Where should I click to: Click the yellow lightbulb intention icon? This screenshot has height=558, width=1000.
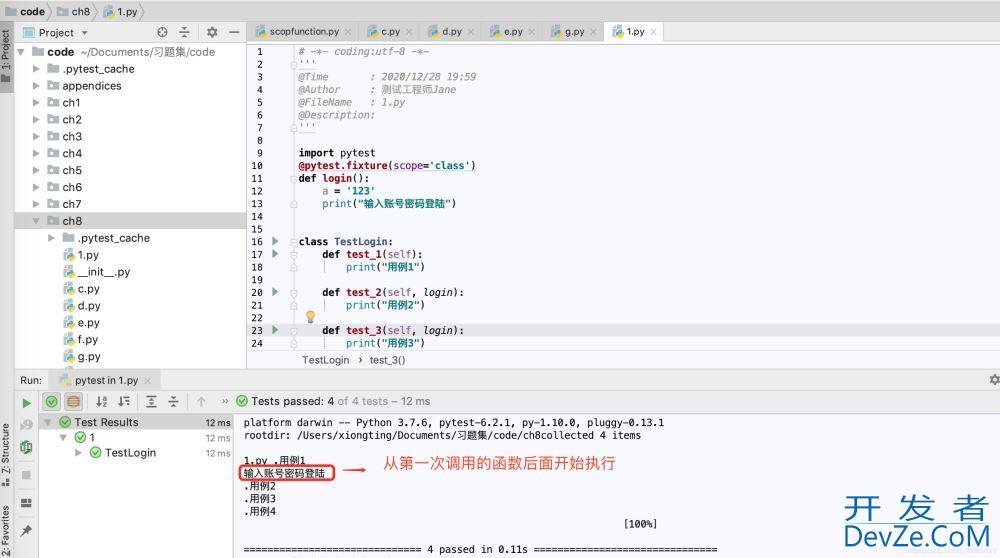tap(310, 316)
